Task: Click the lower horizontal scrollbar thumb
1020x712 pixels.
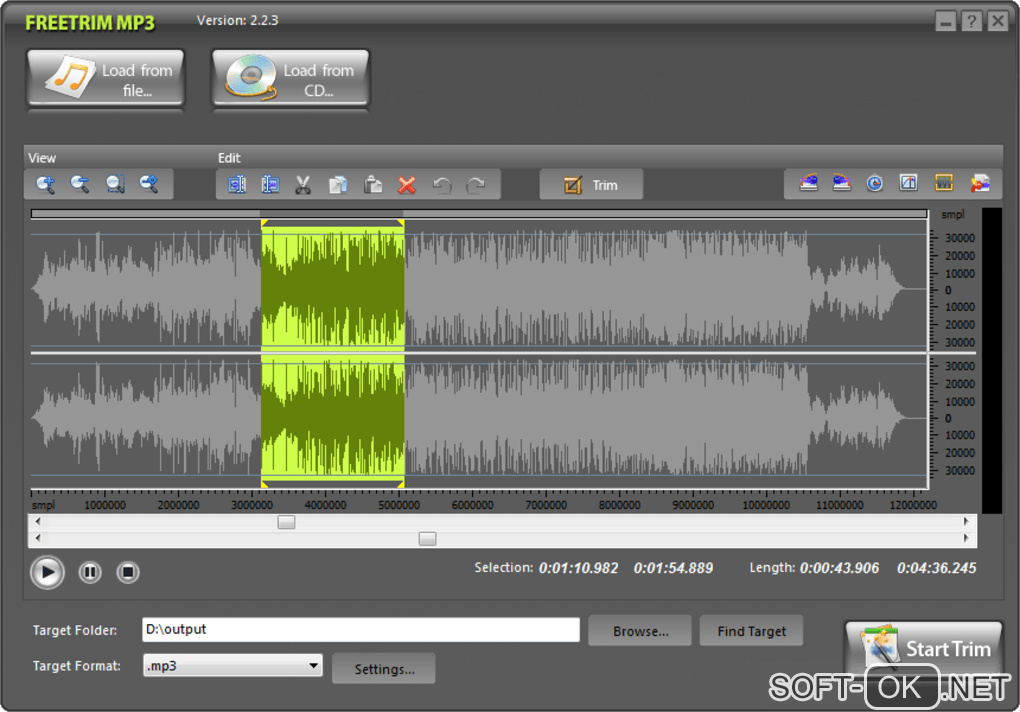Action: pyautogui.click(x=427, y=538)
